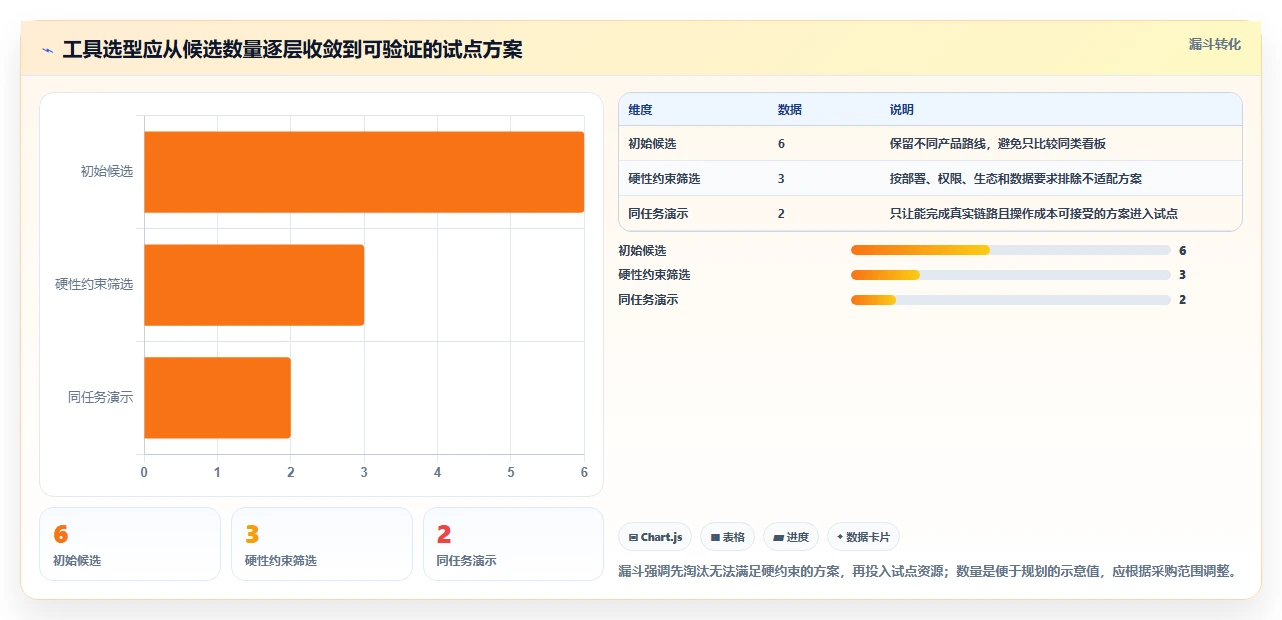The image size is (1282, 620).
Task: Click the value 2 after the progress bar
Action: click(1183, 300)
